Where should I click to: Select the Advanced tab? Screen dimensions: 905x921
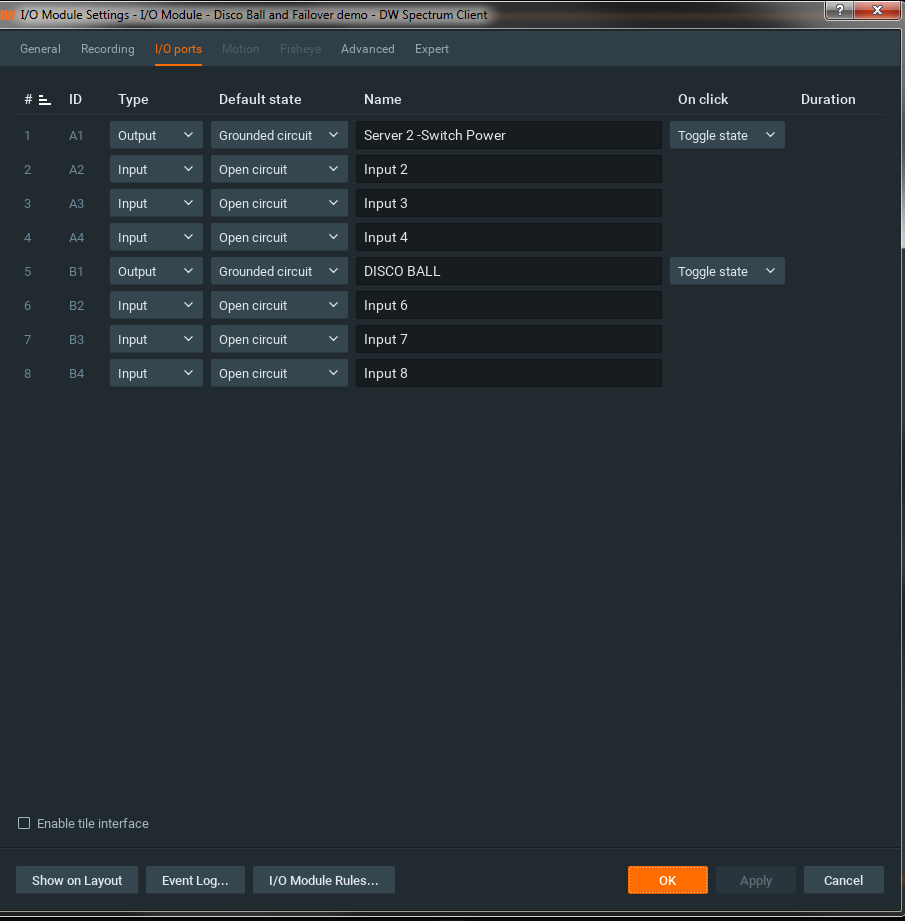367,48
